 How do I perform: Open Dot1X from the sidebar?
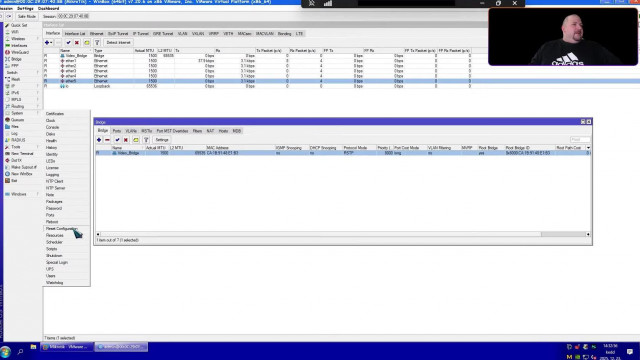(16, 160)
